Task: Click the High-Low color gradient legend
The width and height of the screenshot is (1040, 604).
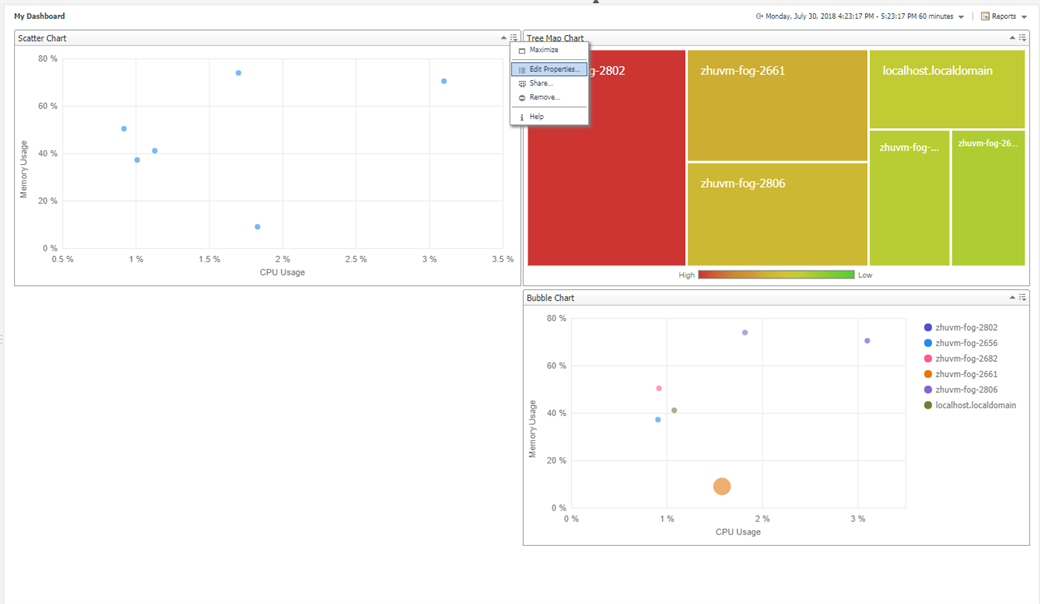Action: click(x=776, y=274)
